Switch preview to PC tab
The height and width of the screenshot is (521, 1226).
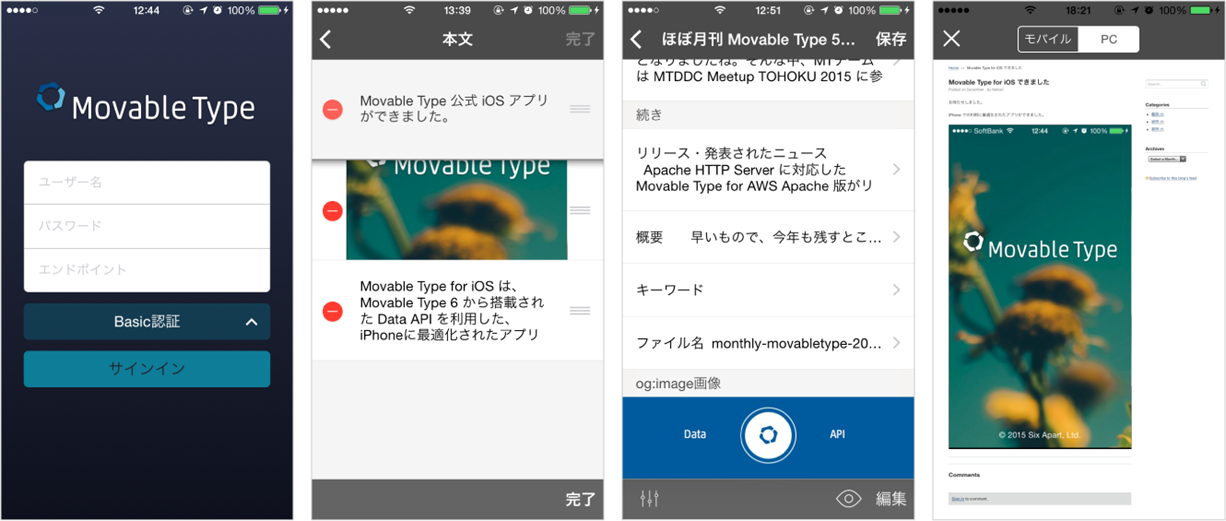click(1108, 39)
